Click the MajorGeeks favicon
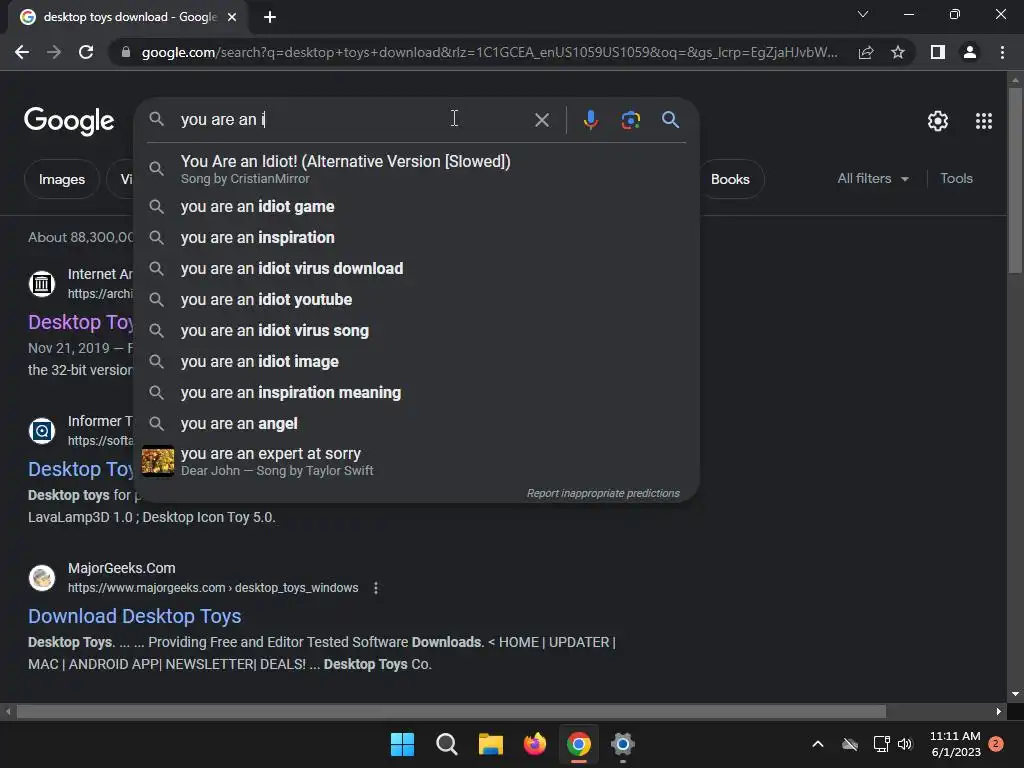The width and height of the screenshot is (1024, 768). 42,578
